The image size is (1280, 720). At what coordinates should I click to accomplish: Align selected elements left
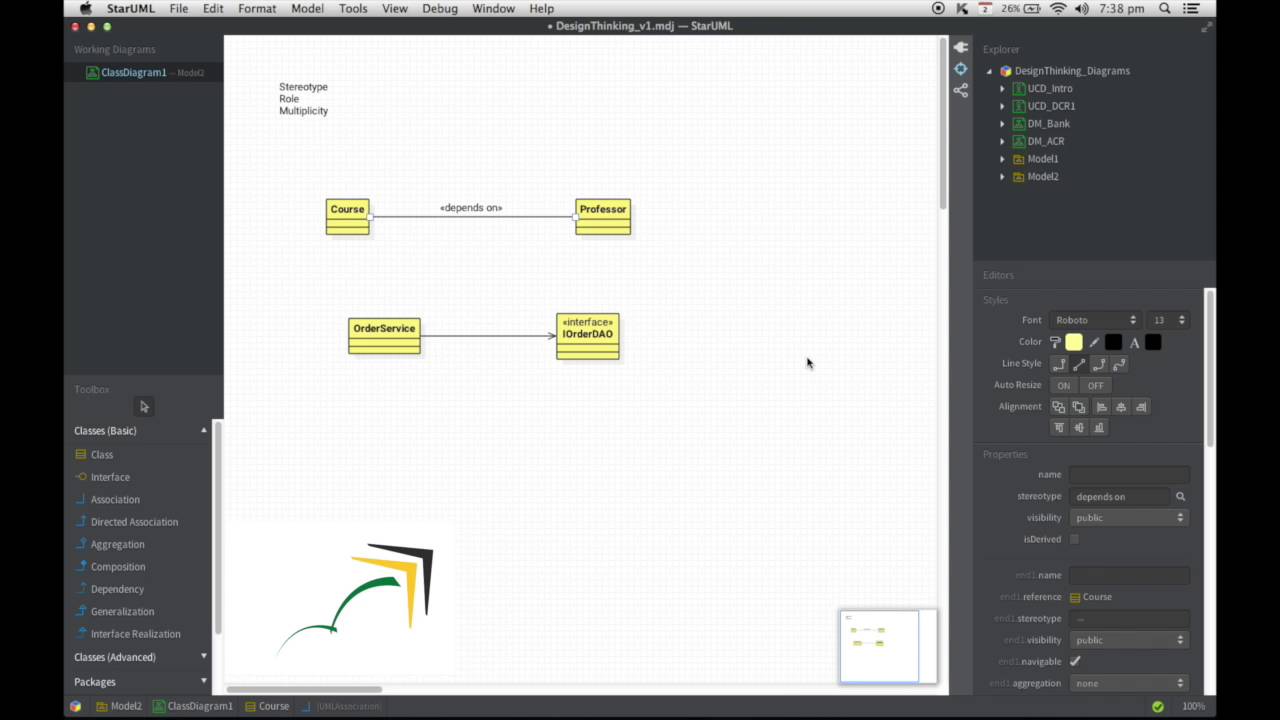pos(1102,407)
